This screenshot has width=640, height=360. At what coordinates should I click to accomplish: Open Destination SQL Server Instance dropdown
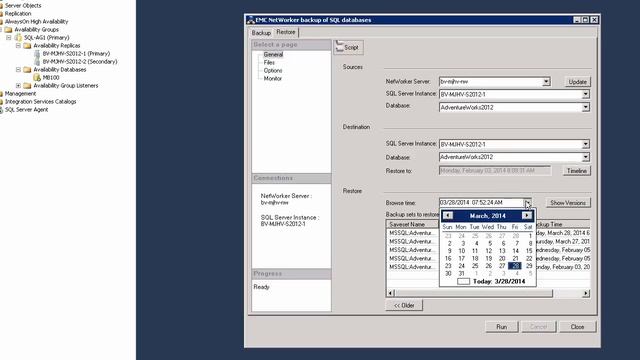pos(585,144)
